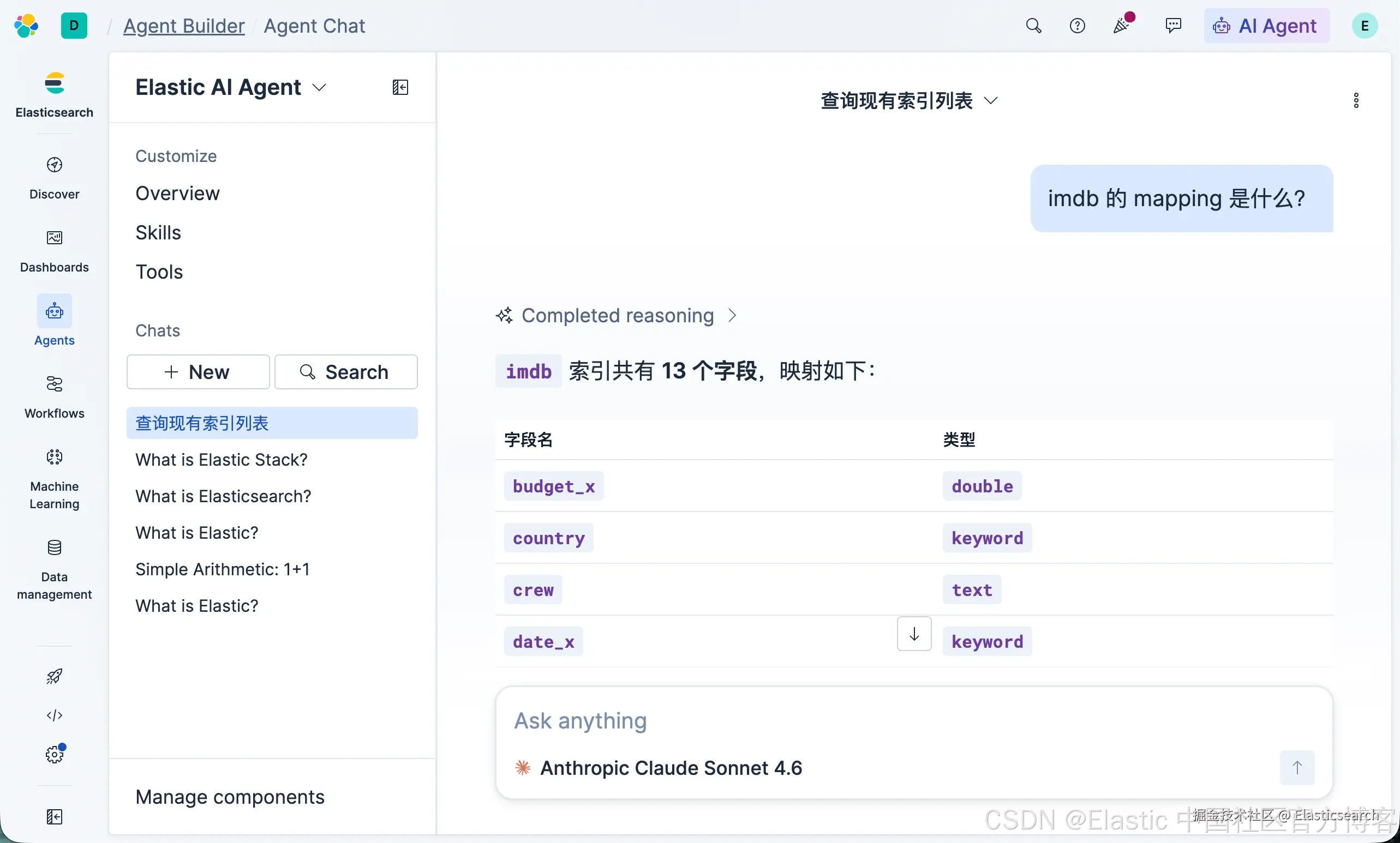Go to Discover in the sidebar
1400x843 pixels.
(55, 178)
